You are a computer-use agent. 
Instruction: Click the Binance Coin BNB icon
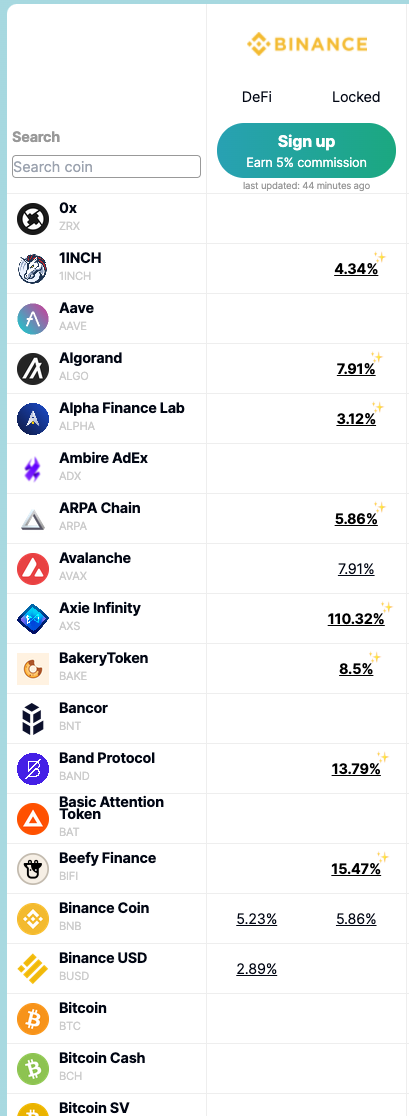[33, 918]
